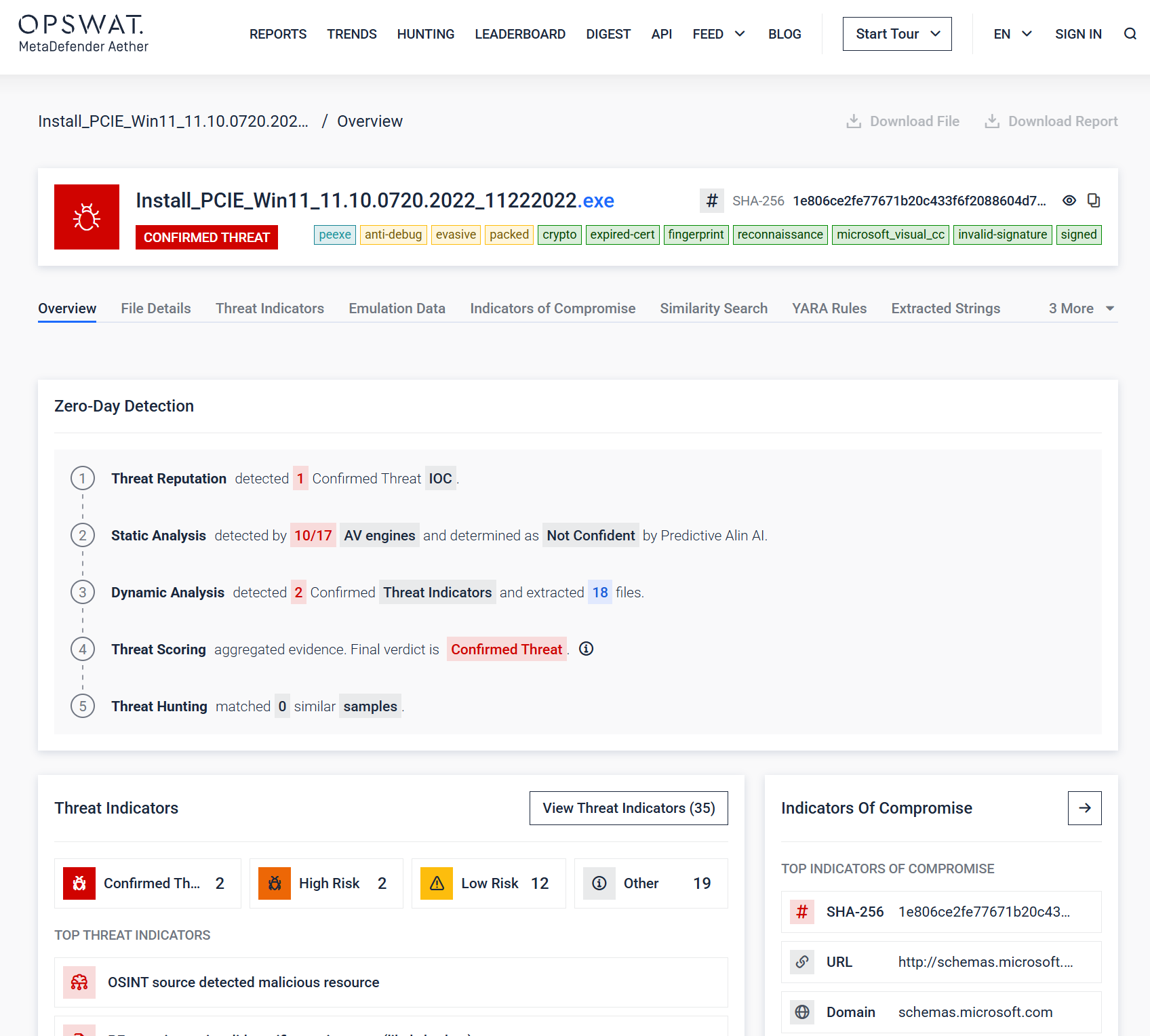The image size is (1150, 1036).
Task: Click the URL link chain icon
Action: [802, 962]
